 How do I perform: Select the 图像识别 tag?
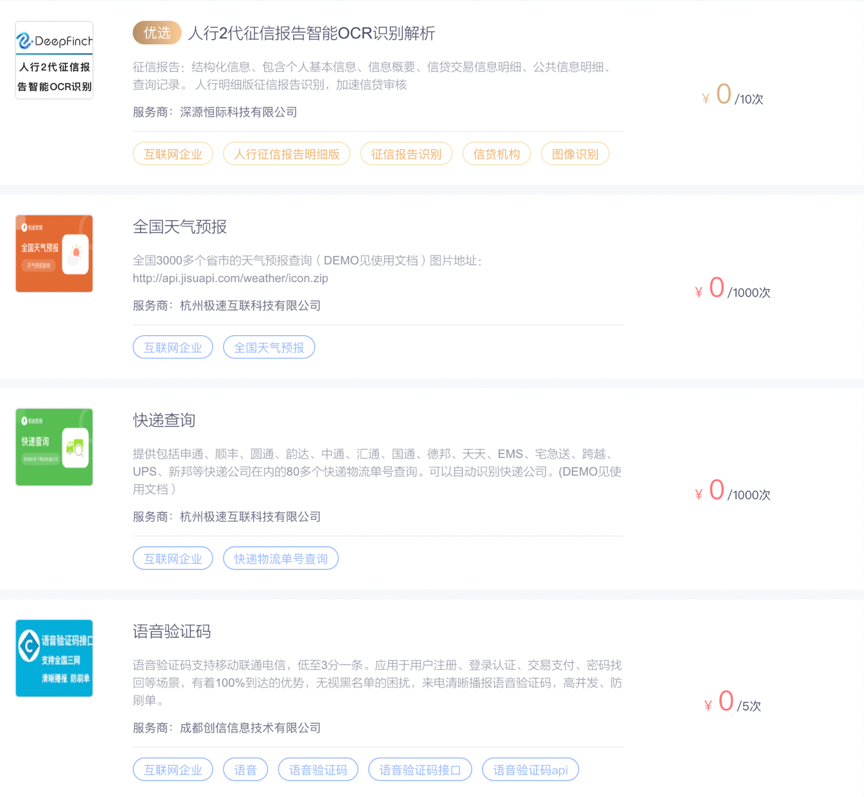tap(575, 154)
